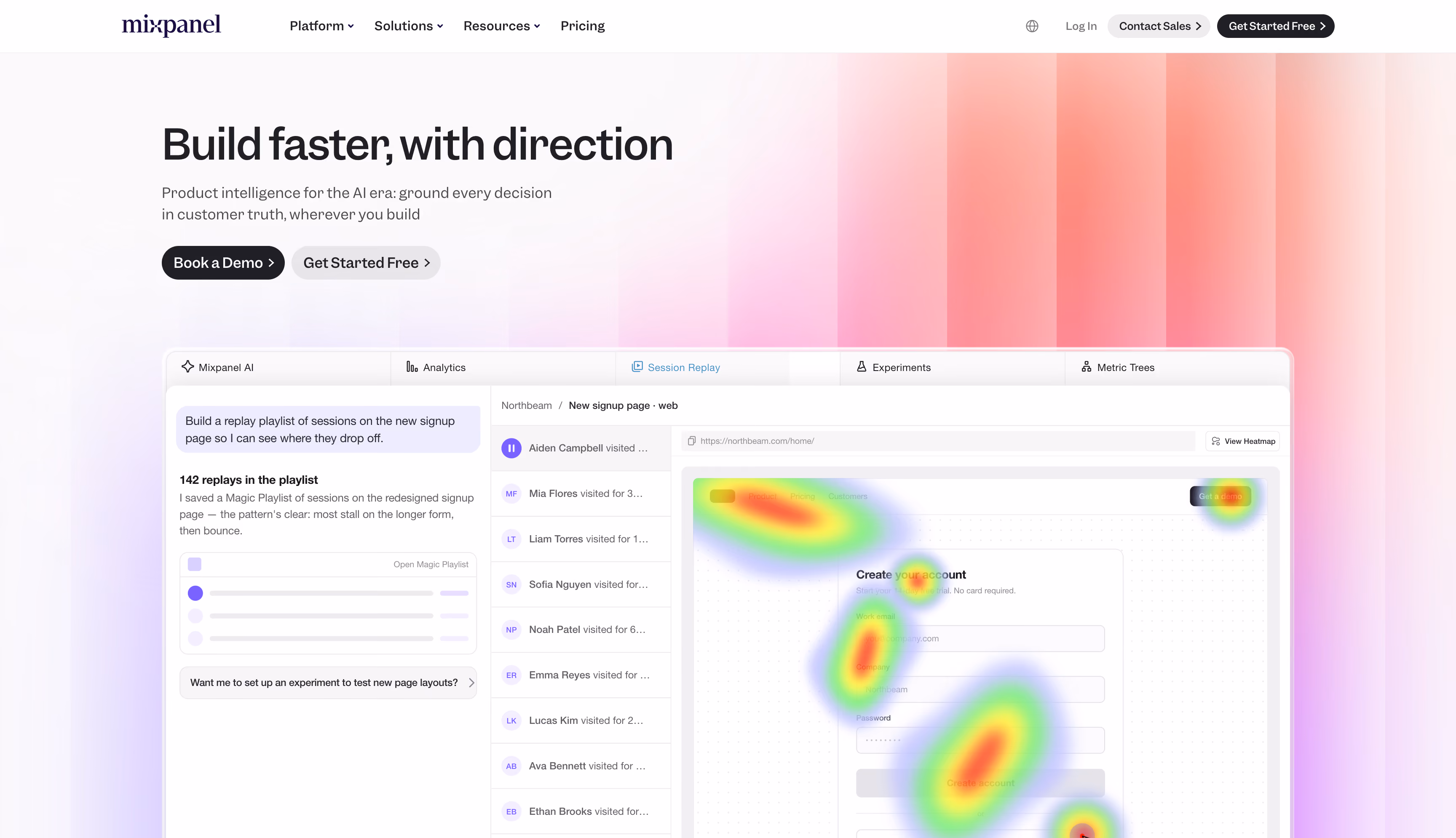Image resolution: width=1456 pixels, height=838 pixels.
Task: Click hero Get Started Free button
Action: tap(366, 263)
